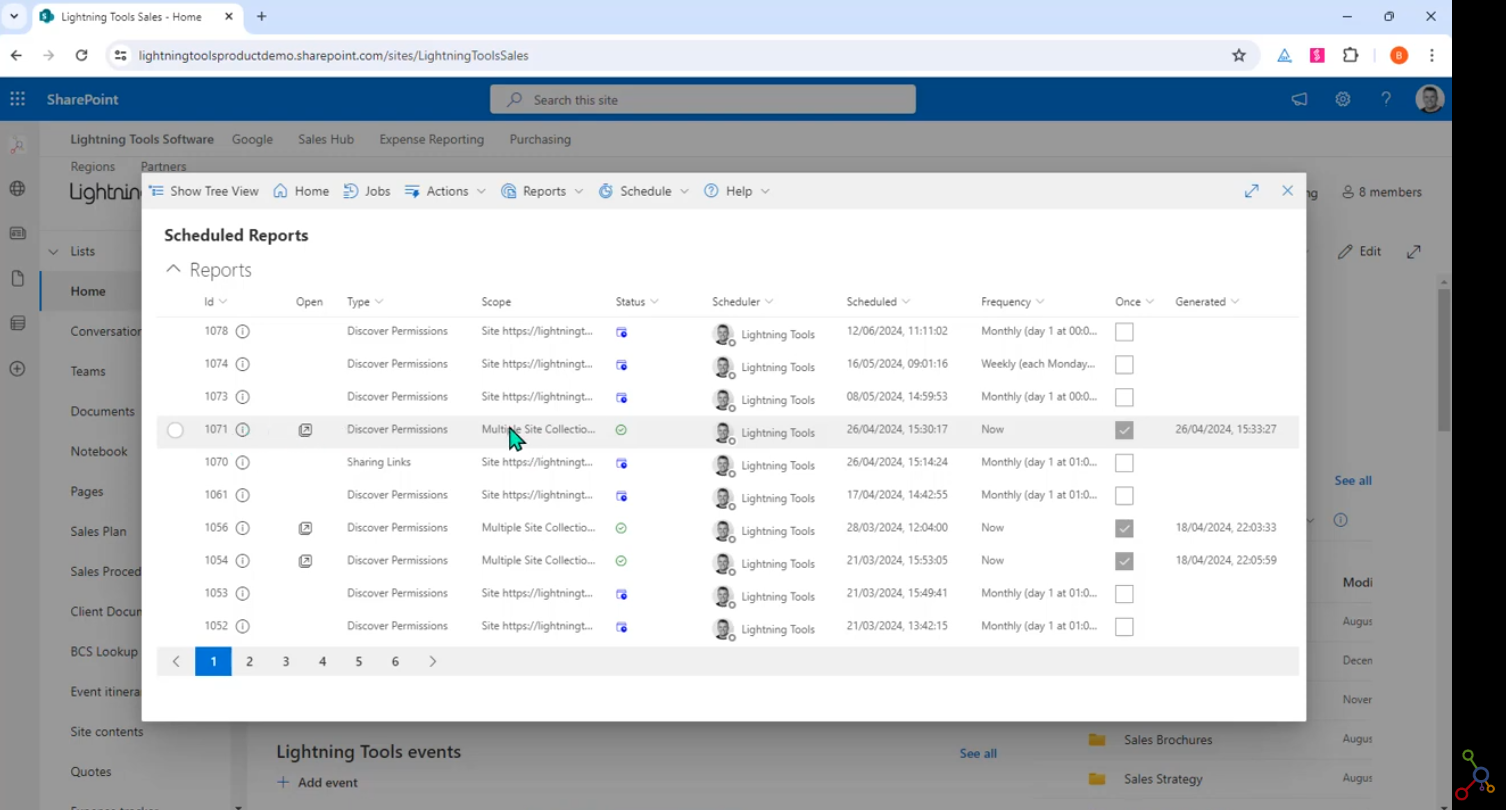Select row 1071 with radio circle
Screen dimensions: 1506x810
point(175,430)
